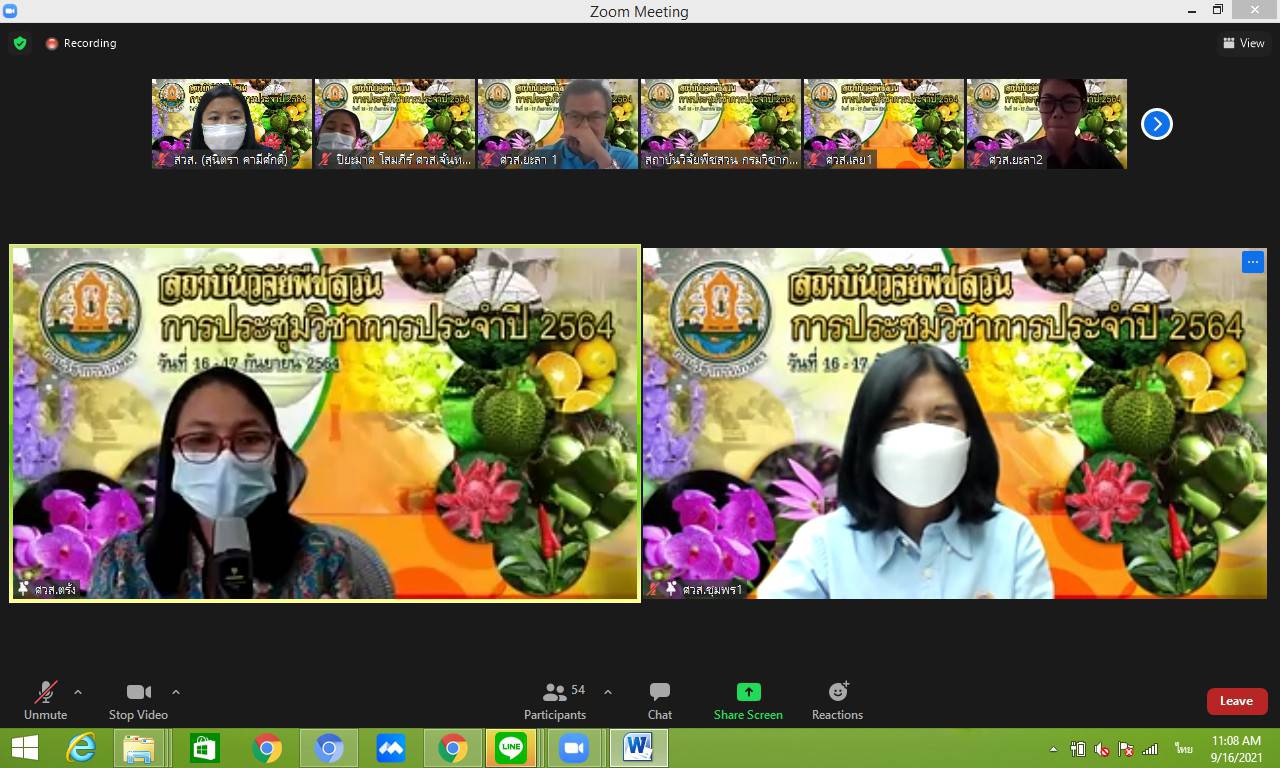Open more options on right video tile
The width and height of the screenshot is (1280, 768).
pyautogui.click(x=1252, y=262)
